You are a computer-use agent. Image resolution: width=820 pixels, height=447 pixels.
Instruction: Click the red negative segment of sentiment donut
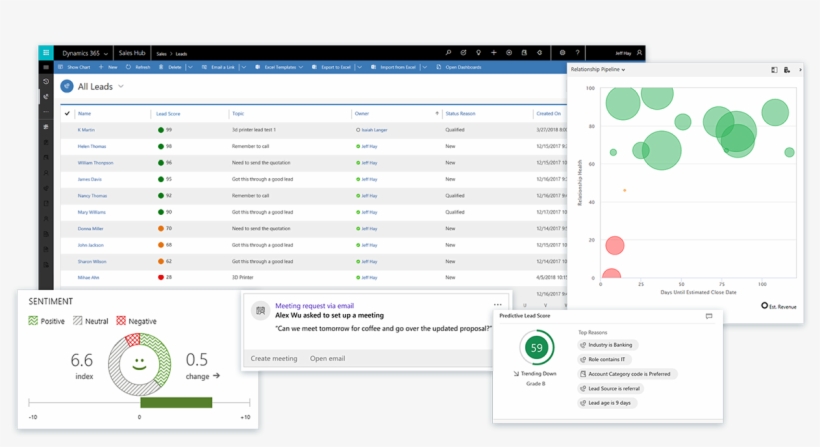(132, 339)
